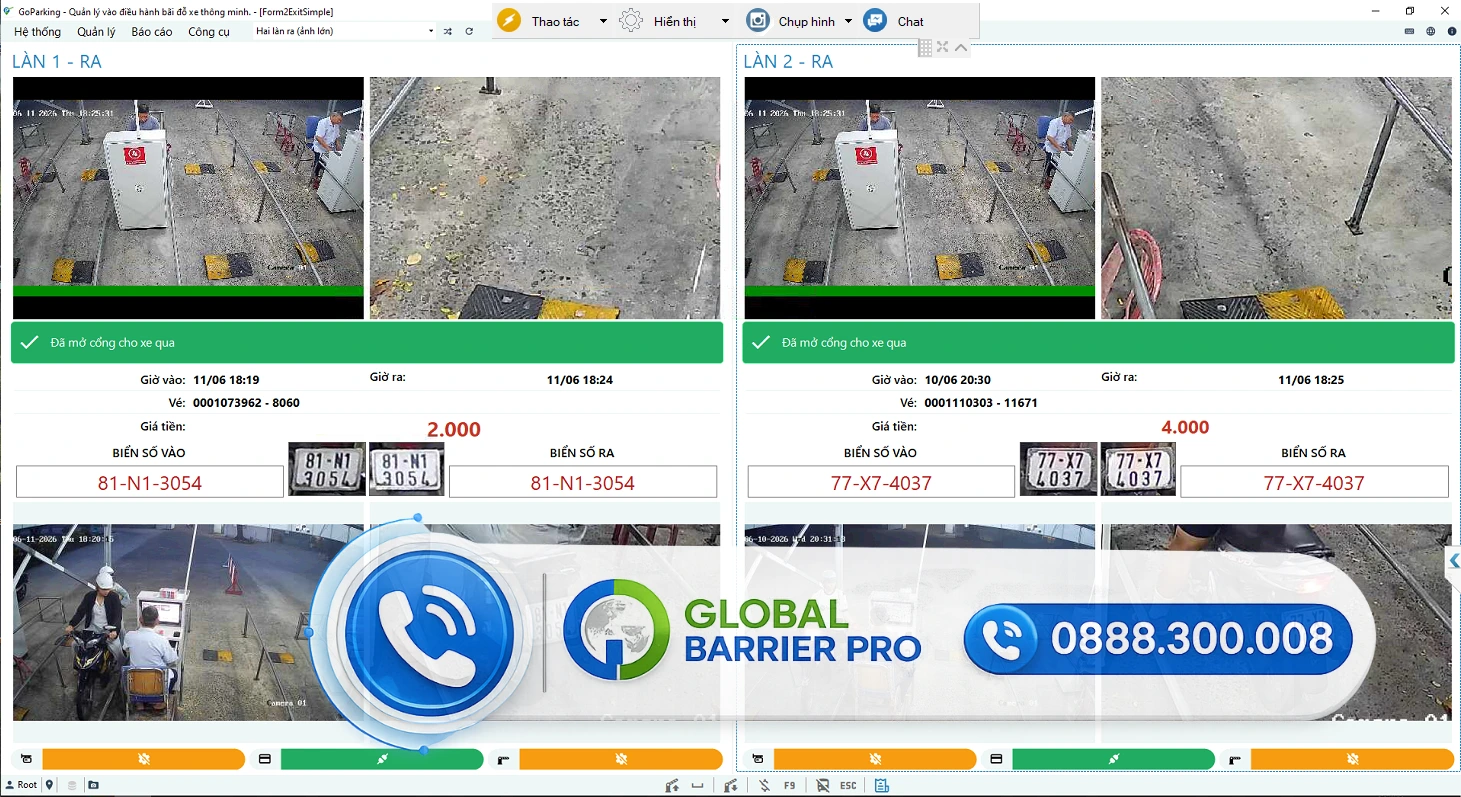Click the open barrier up-arrow icon in the status bar
The height and width of the screenshot is (797, 1461).
click(x=672, y=786)
